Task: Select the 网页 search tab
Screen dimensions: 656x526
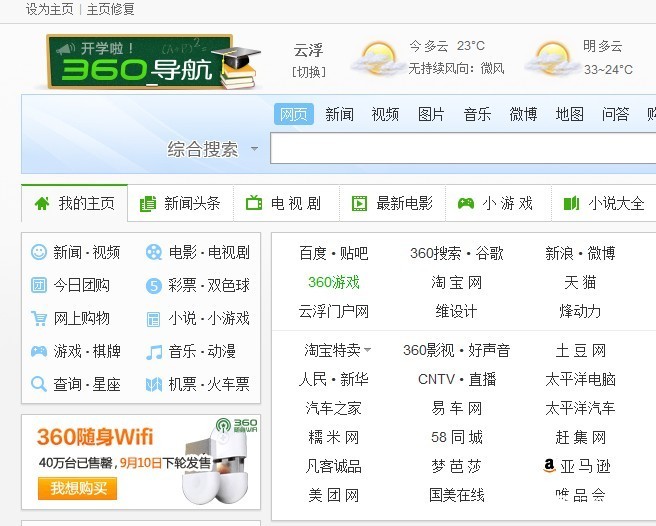Action: pos(294,114)
